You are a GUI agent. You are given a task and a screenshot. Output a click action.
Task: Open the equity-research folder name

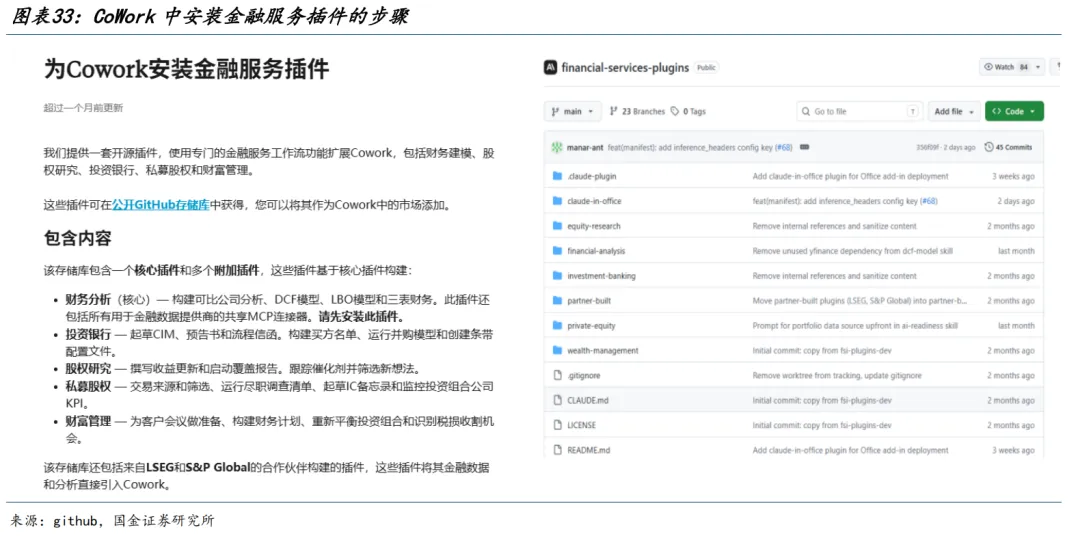(594, 226)
